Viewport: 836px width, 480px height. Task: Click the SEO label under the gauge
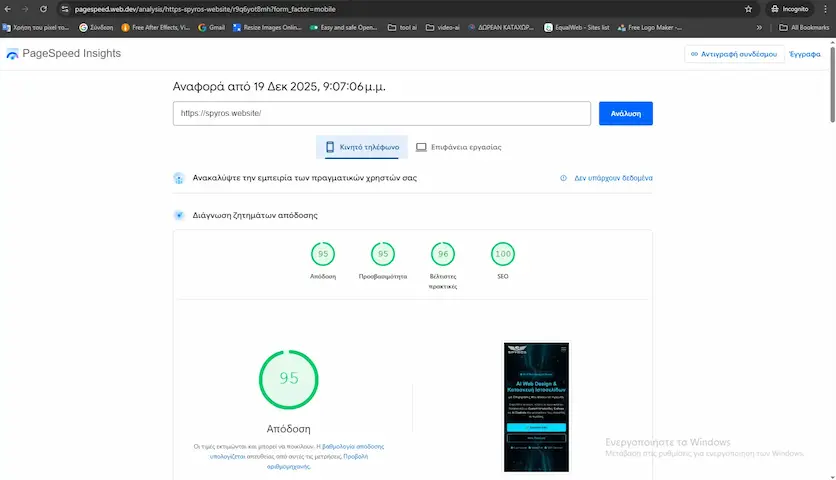pos(503,276)
